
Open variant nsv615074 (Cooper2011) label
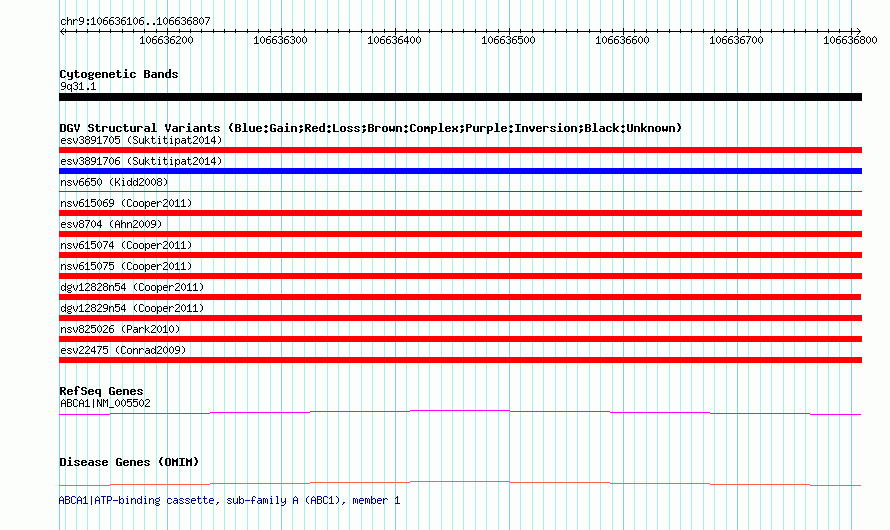(x=126, y=245)
